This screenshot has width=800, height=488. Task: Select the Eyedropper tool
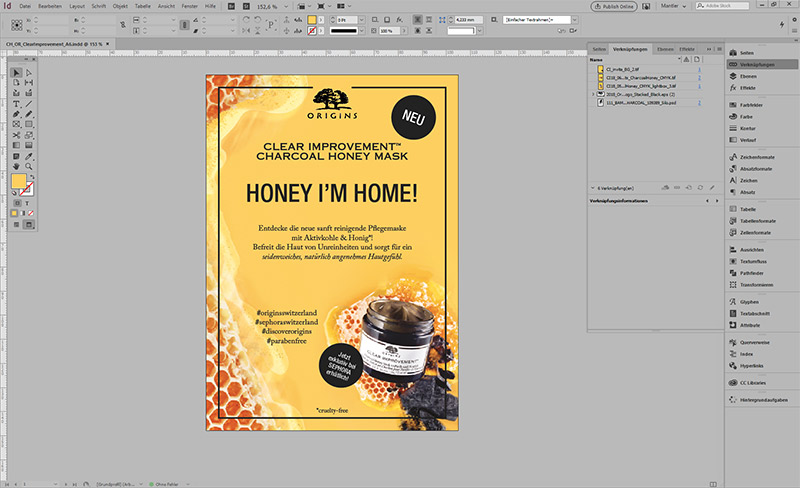[29, 156]
